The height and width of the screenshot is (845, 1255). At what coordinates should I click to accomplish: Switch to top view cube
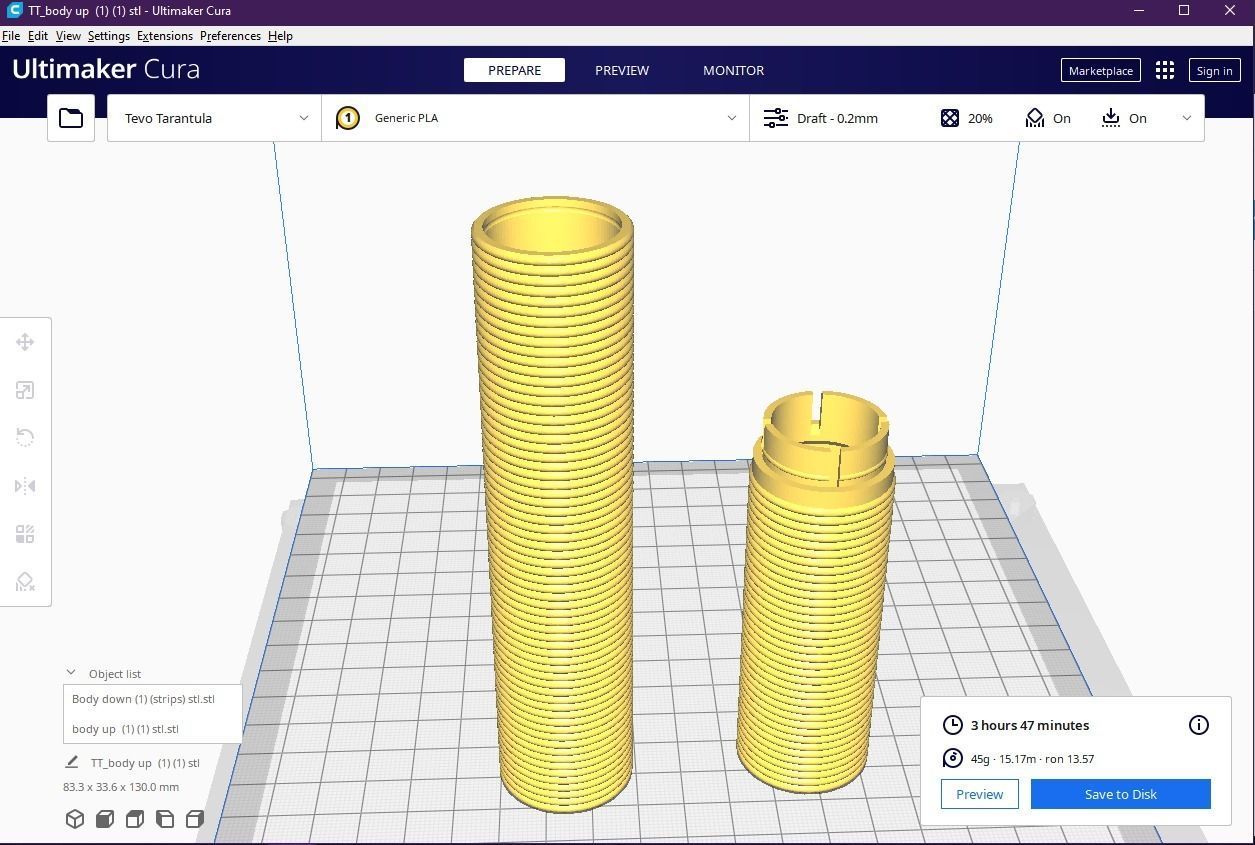[135, 819]
